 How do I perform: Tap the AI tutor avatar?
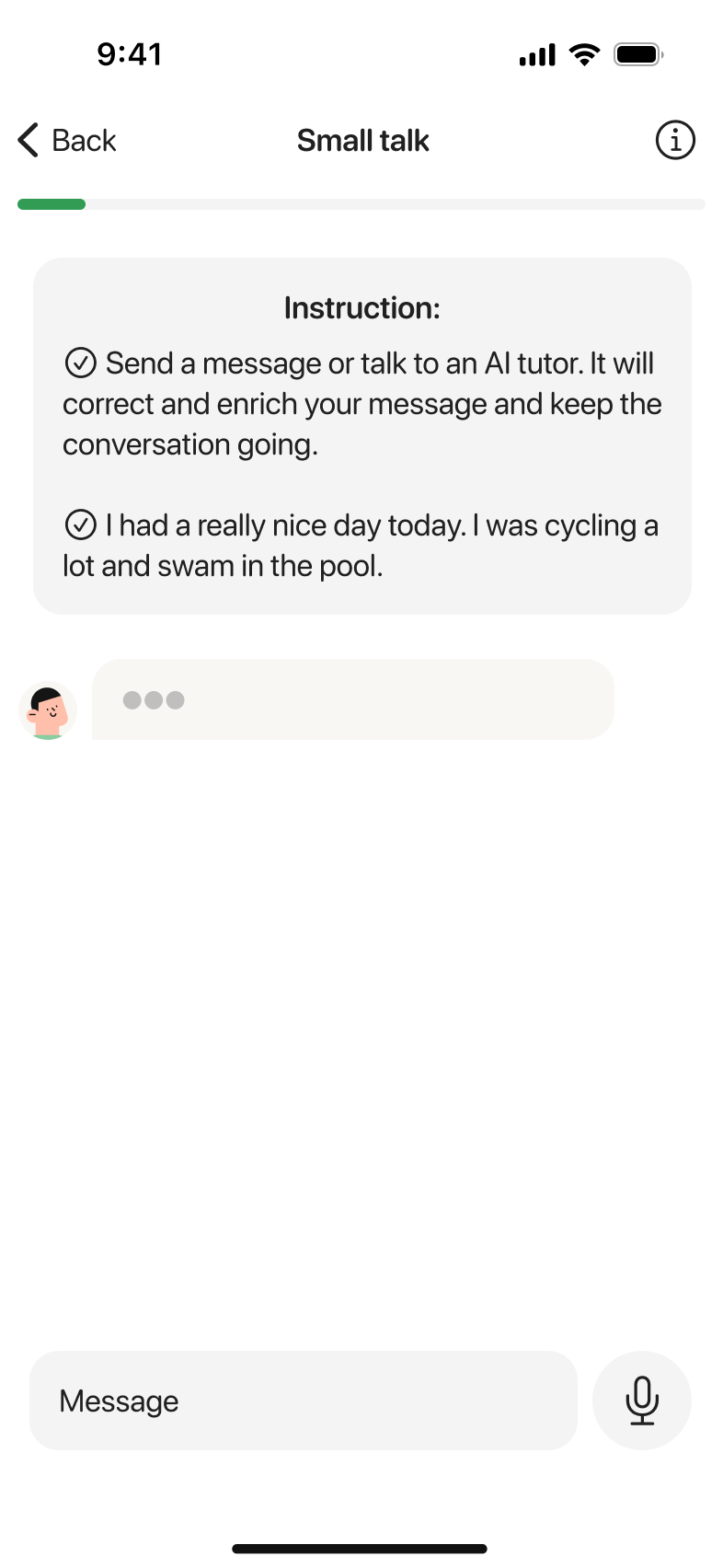[48, 710]
